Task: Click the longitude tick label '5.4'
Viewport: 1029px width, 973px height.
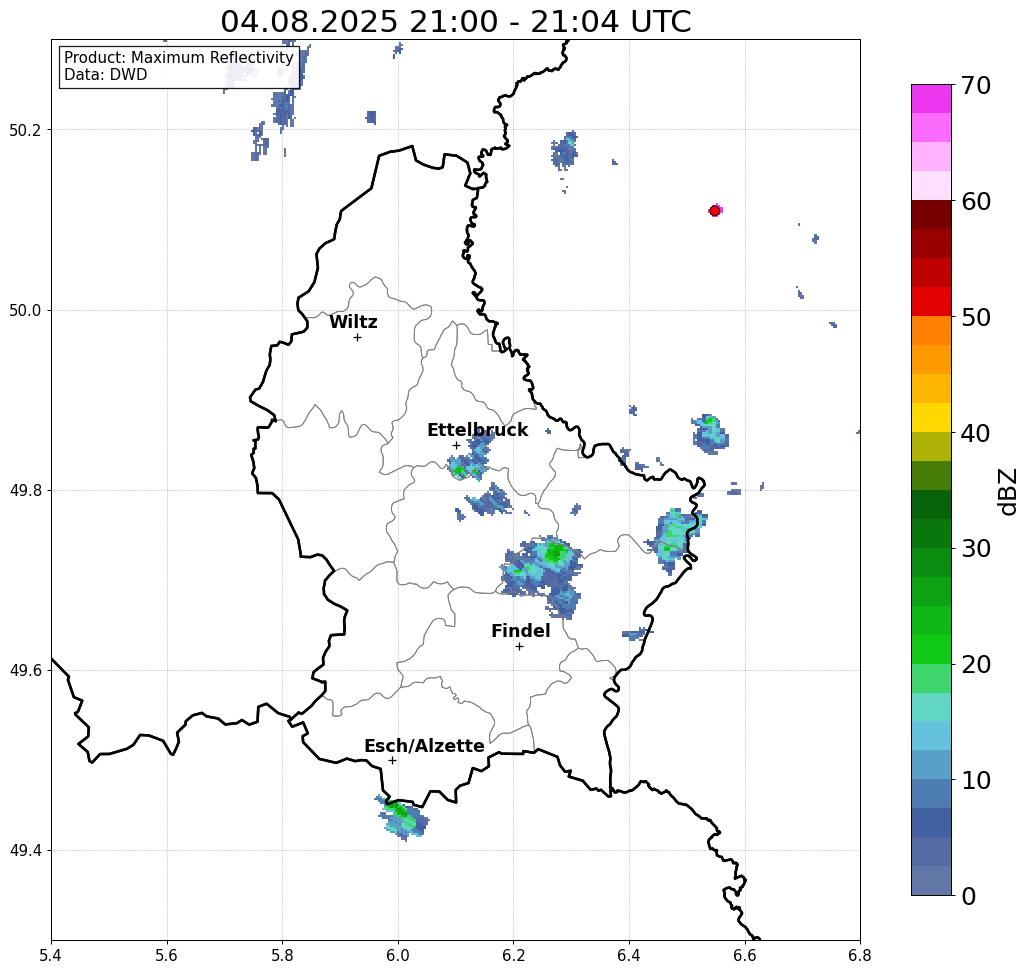Action: pyautogui.click(x=51, y=955)
